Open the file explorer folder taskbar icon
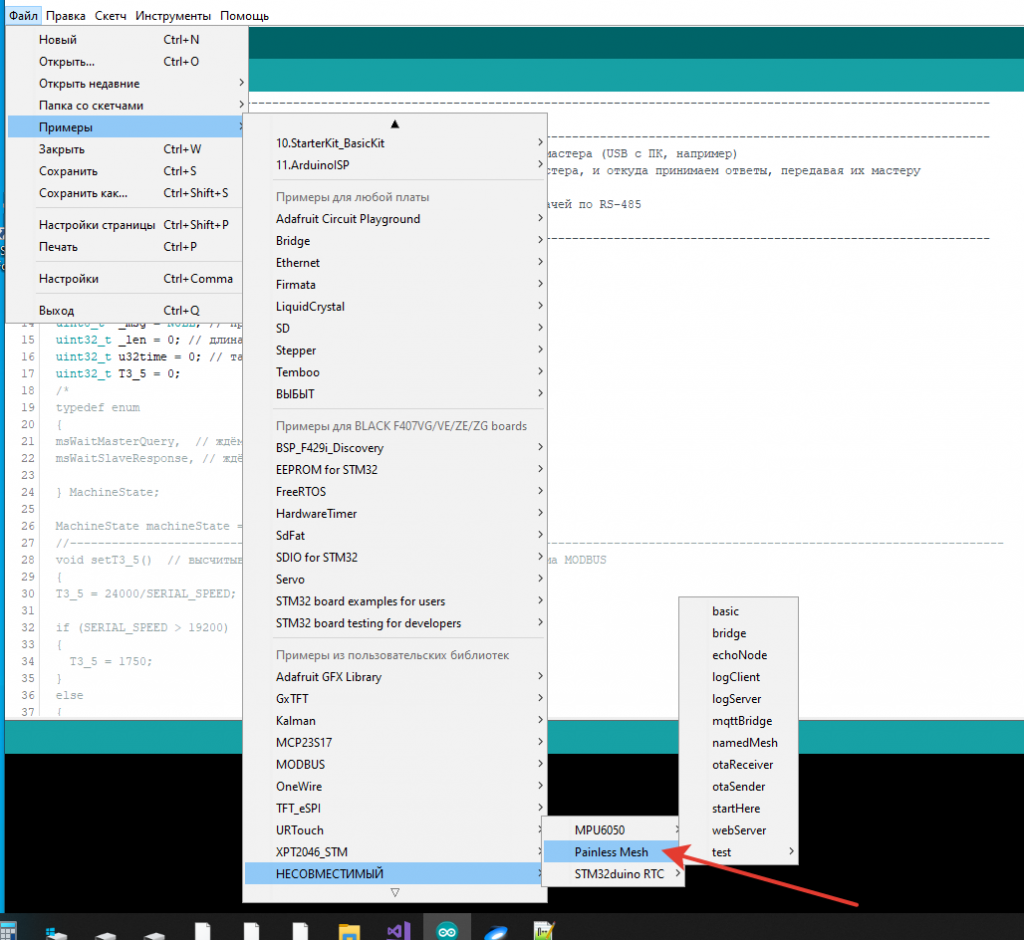The image size is (1024, 940). 349,930
